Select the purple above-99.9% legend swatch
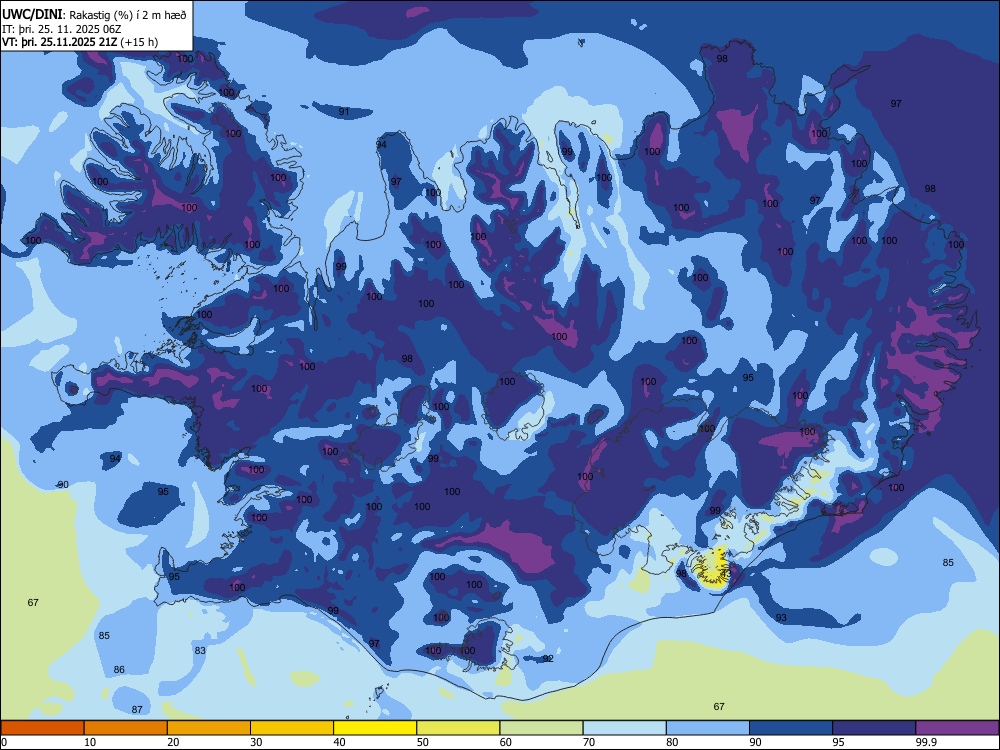This screenshot has width=1000, height=750. pos(957,728)
